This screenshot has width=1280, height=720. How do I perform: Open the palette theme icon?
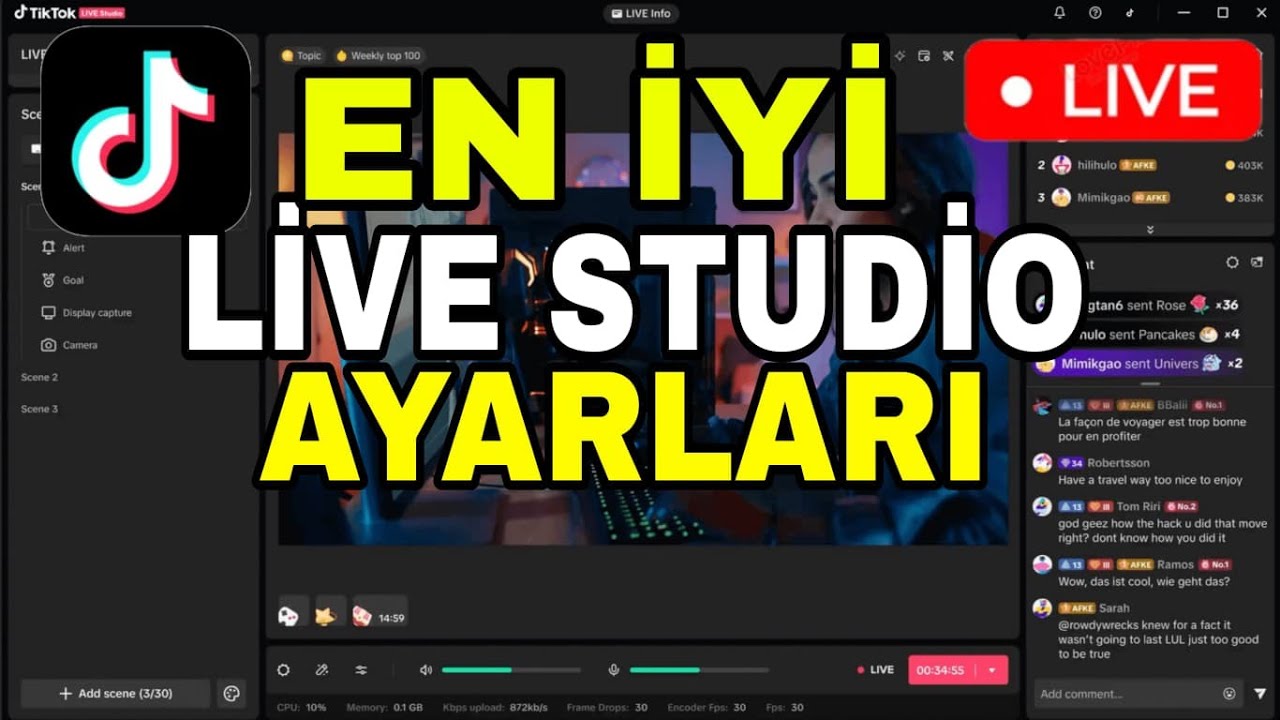[232, 693]
